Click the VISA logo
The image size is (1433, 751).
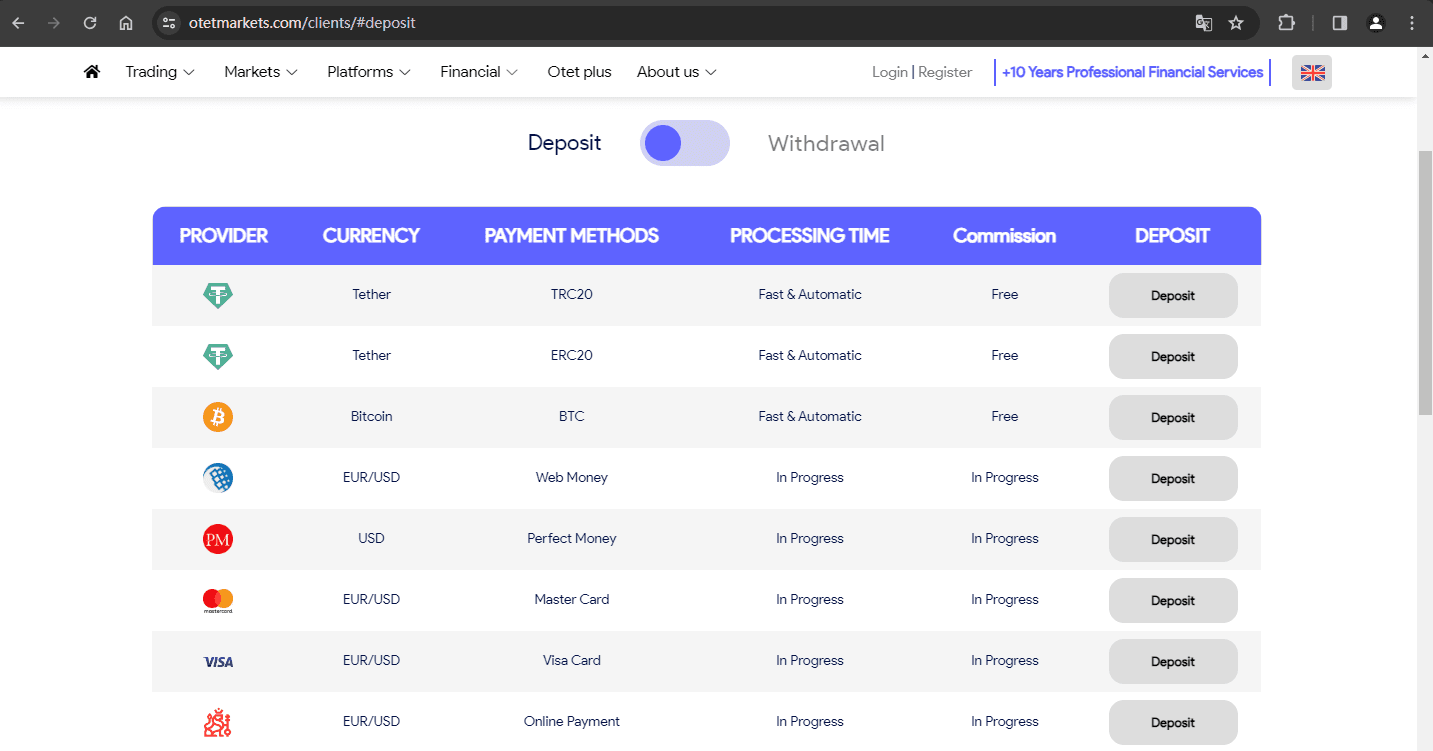[x=218, y=662]
